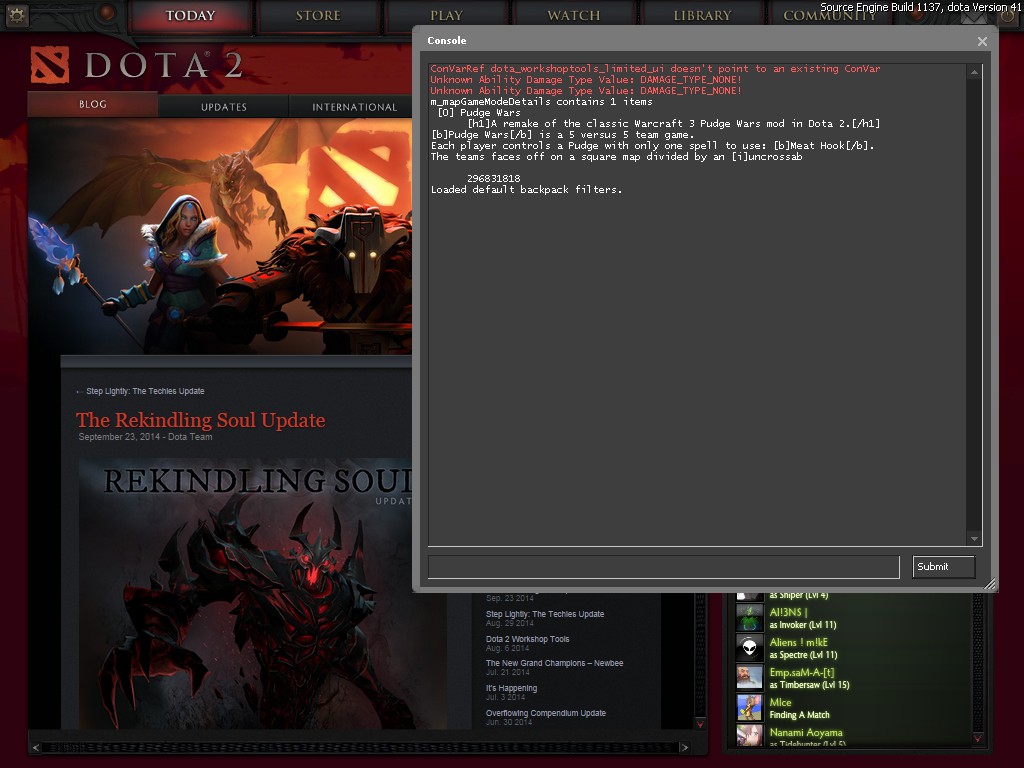Switch to the STORE tab
1024x768 pixels.
pos(318,16)
